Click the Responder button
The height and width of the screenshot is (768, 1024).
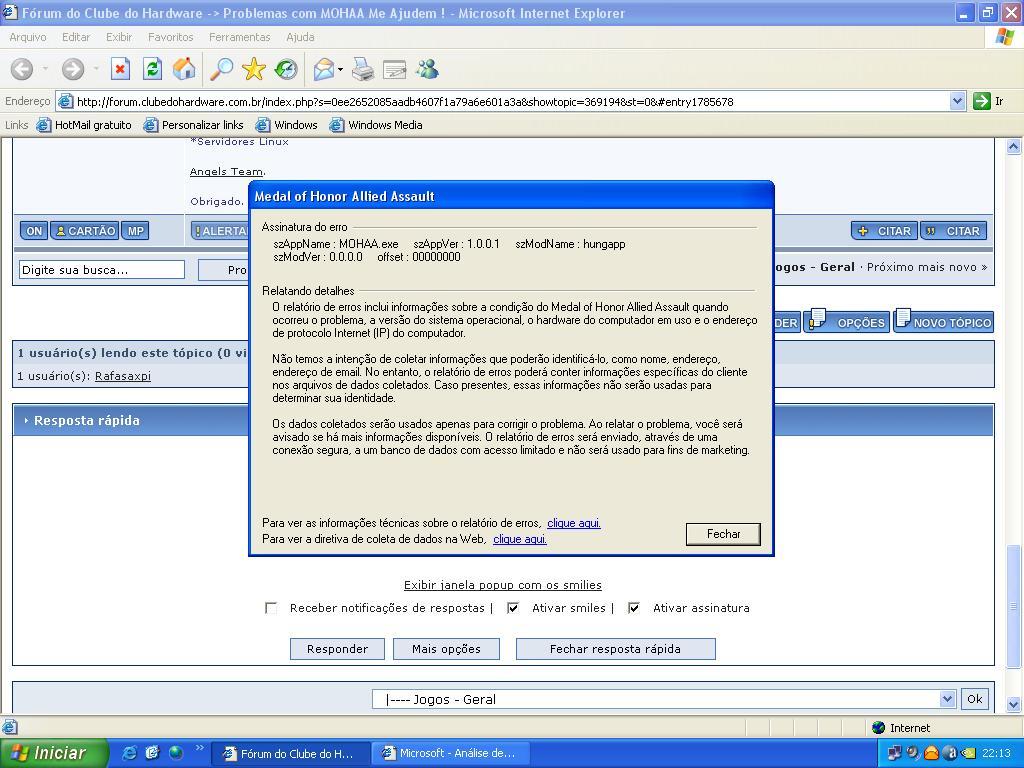click(x=337, y=648)
